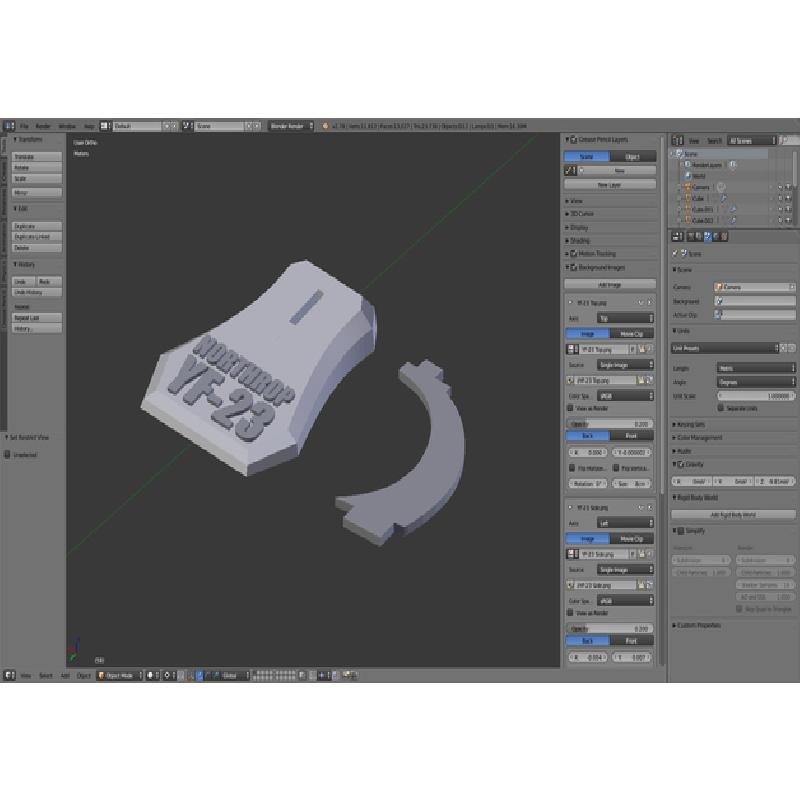Image resolution: width=800 pixels, height=800 pixels.
Task: Open the Window menu
Action: (x=67, y=126)
